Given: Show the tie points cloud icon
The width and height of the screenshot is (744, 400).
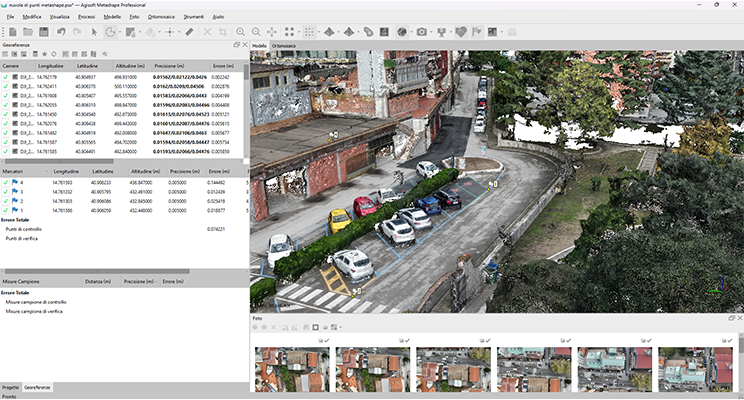Looking at the screenshot, I should coord(289,32).
